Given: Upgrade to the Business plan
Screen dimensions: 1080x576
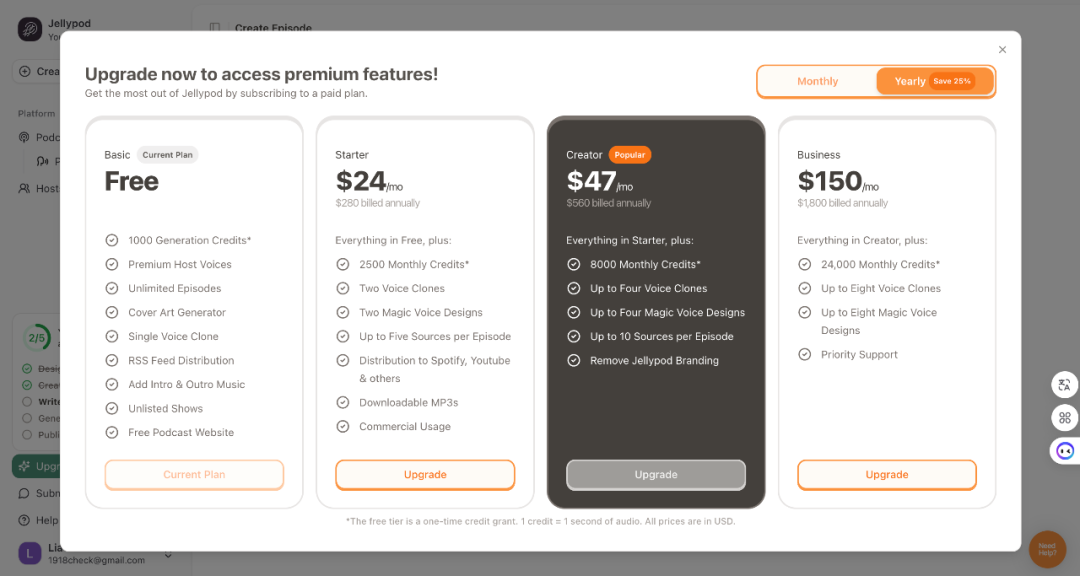Looking at the screenshot, I should point(886,475).
